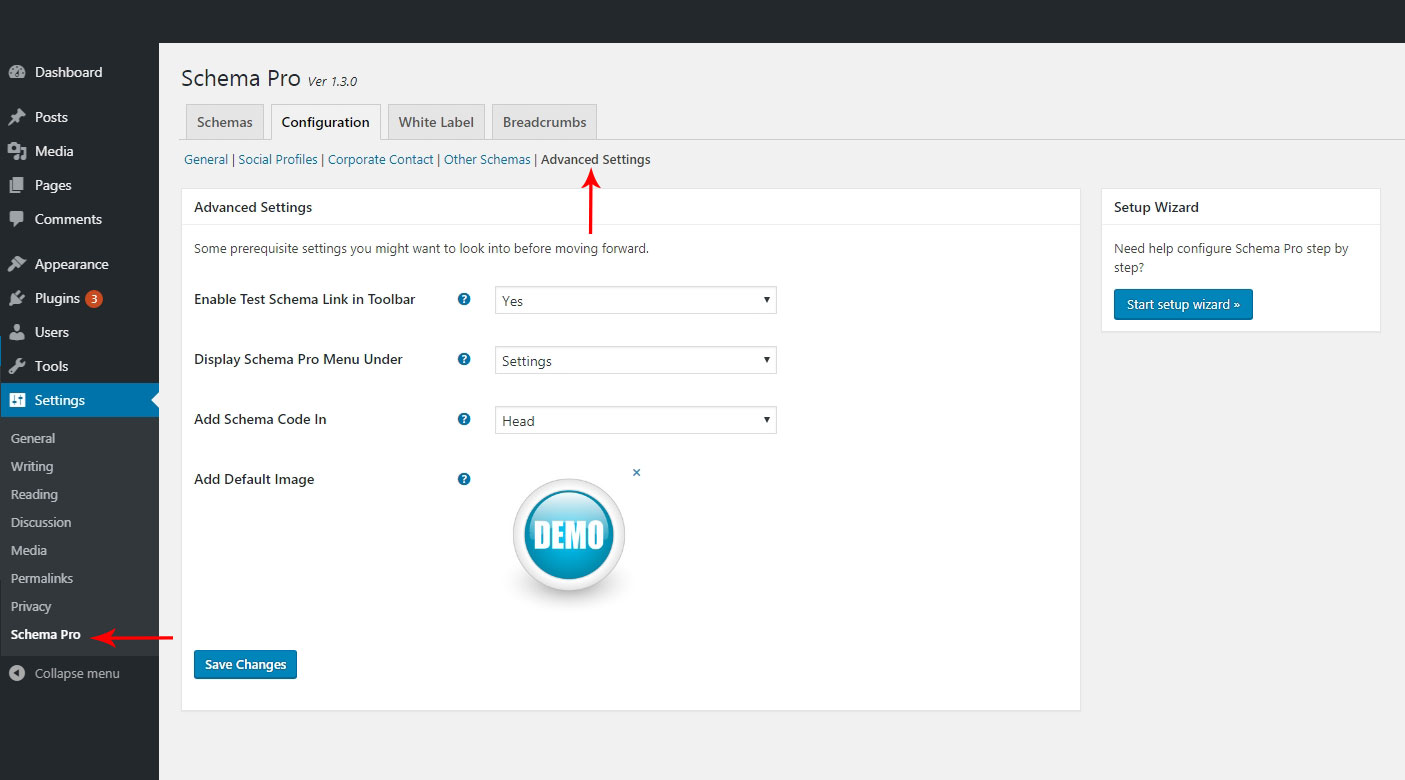This screenshot has width=1405, height=780.
Task: Click help icon beside Add Schema Code In
Action: [464, 419]
